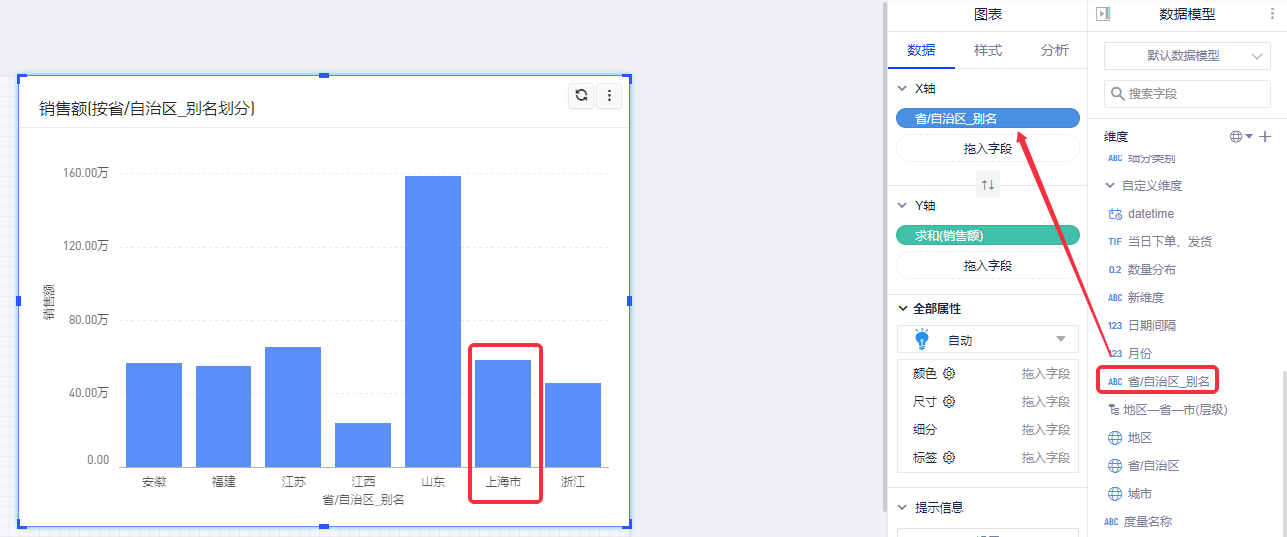The height and width of the screenshot is (537, 1287).
Task: Click the swap X and Y axes icon
Action: coord(988,185)
